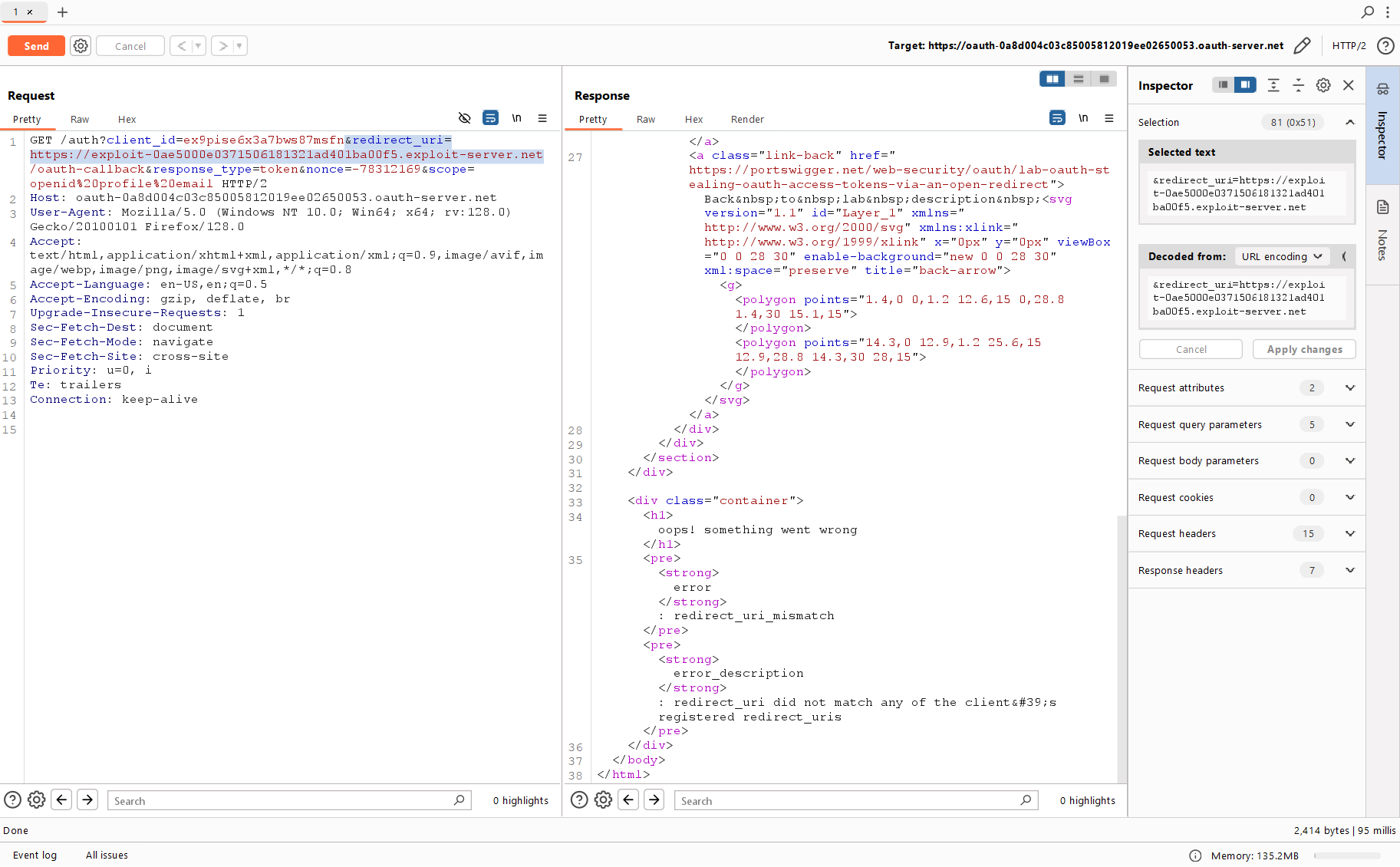1400x867 pixels.
Task: Jump to next response search match
Action: pos(654,799)
